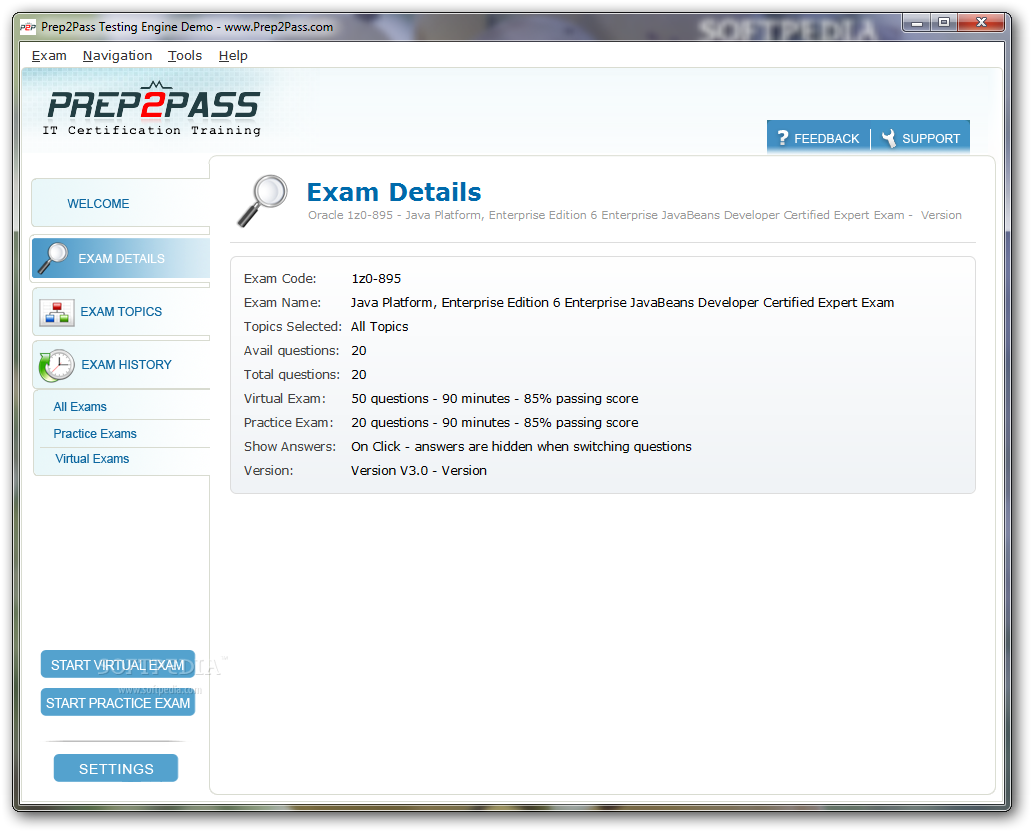Close the Prep2Pass window
Image resolution: width=1032 pixels, height=832 pixels.
pyautogui.click(x=981, y=23)
